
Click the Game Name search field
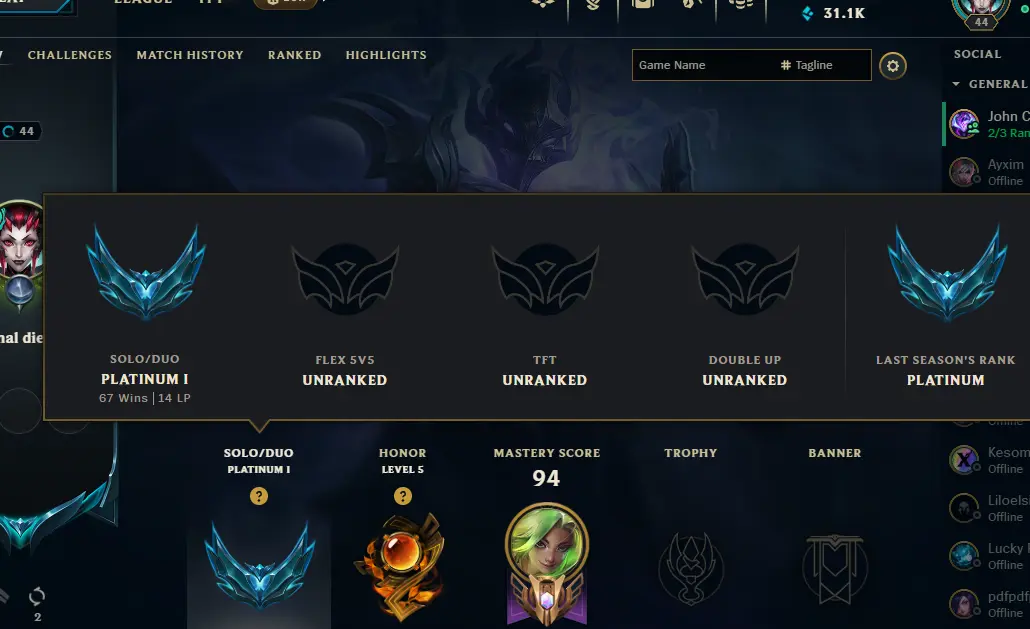(703, 65)
